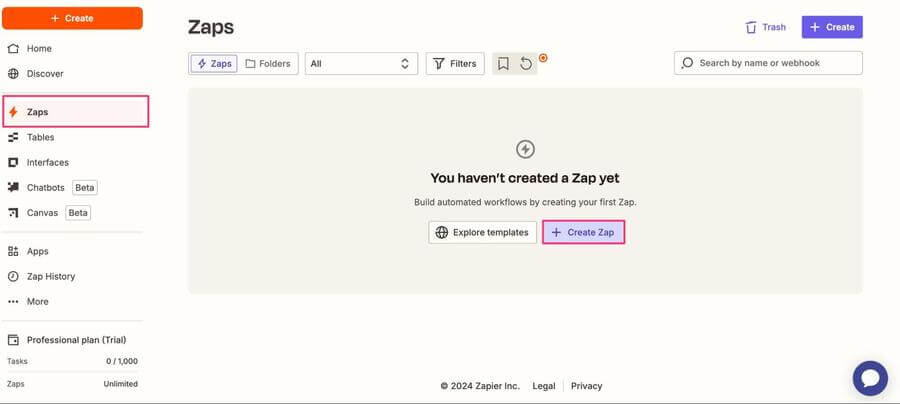Image resolution: width=900 pixels, height=404 pixels.
Task: Click the Chatbots icon in sidebar
Action: 13,188
